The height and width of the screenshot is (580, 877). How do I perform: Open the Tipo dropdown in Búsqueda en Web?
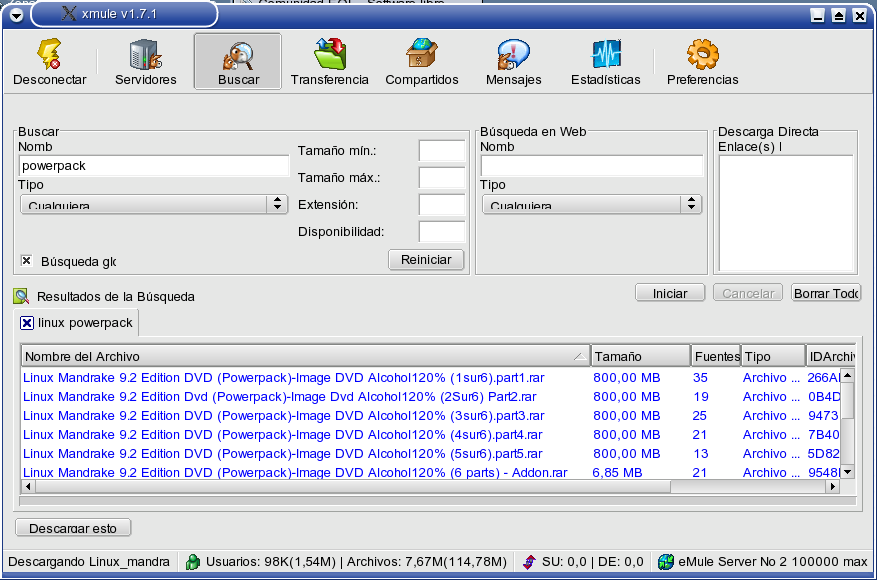[592, 204]
